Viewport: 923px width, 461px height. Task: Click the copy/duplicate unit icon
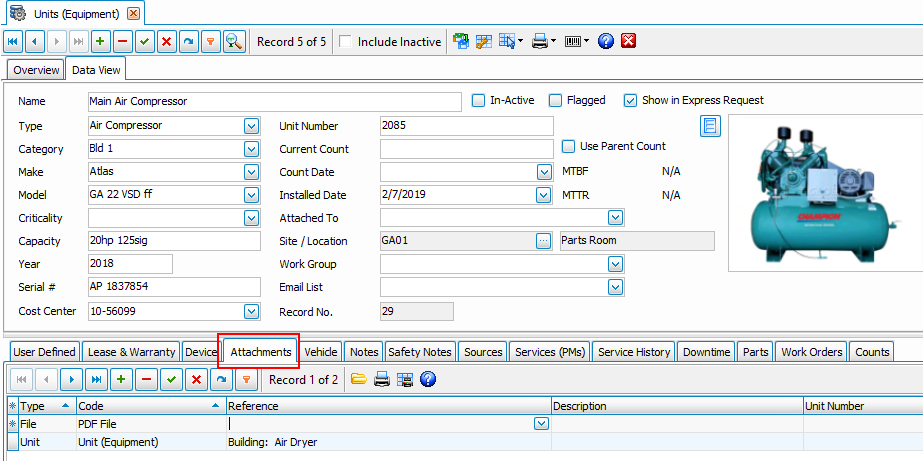[461, 42]
